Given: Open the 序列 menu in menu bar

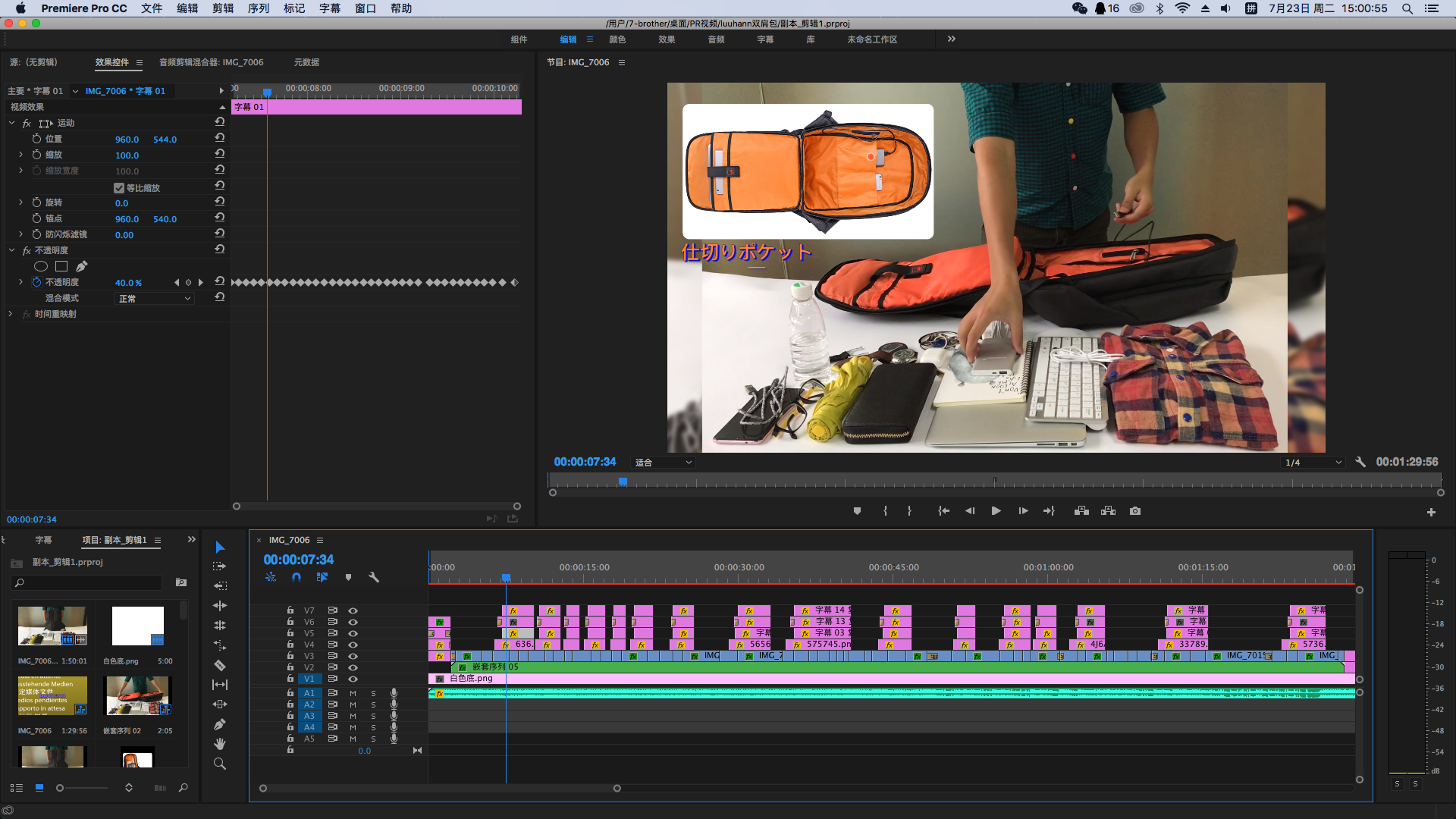Looking at the screenshot, I should pos(258,8).
